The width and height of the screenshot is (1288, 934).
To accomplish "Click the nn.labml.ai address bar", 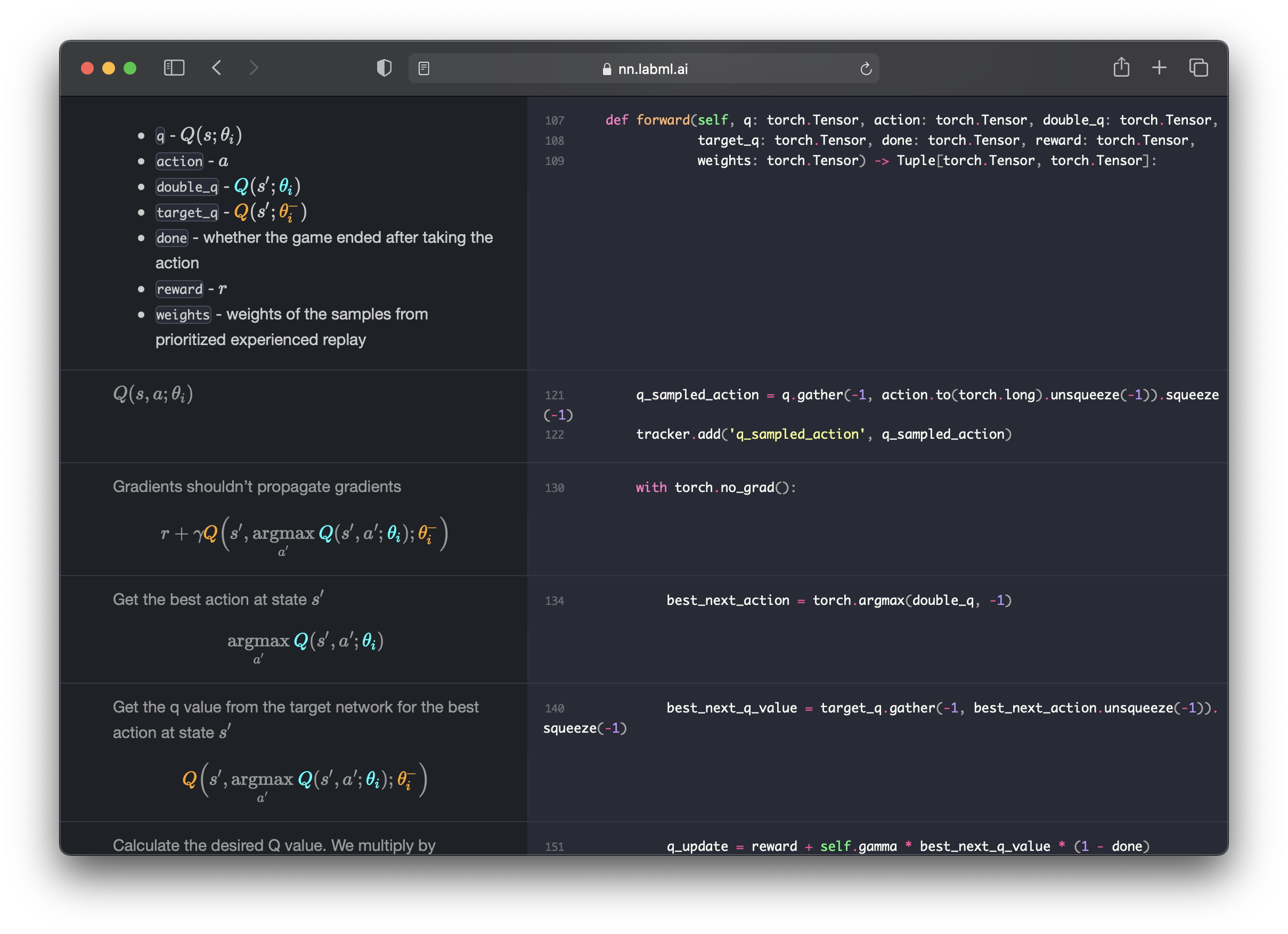I will (644, 69).
